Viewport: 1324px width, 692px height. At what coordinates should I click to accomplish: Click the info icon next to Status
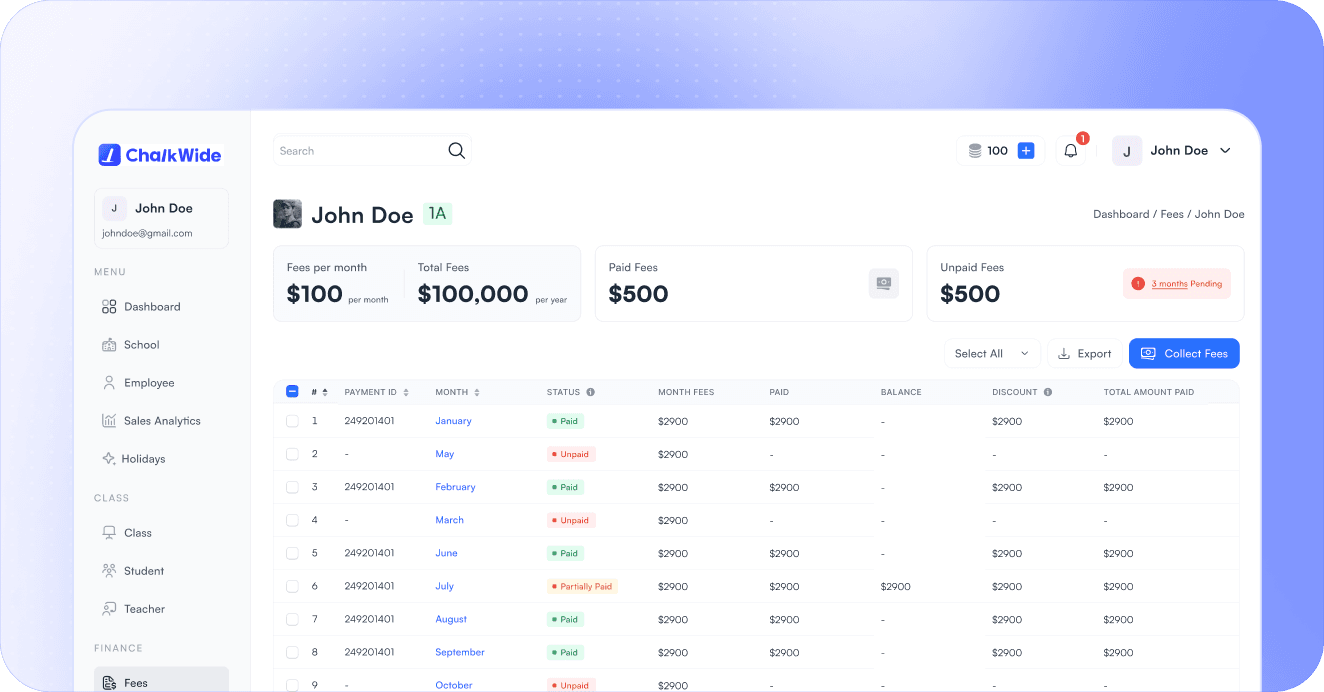click(x=591, y=392)
